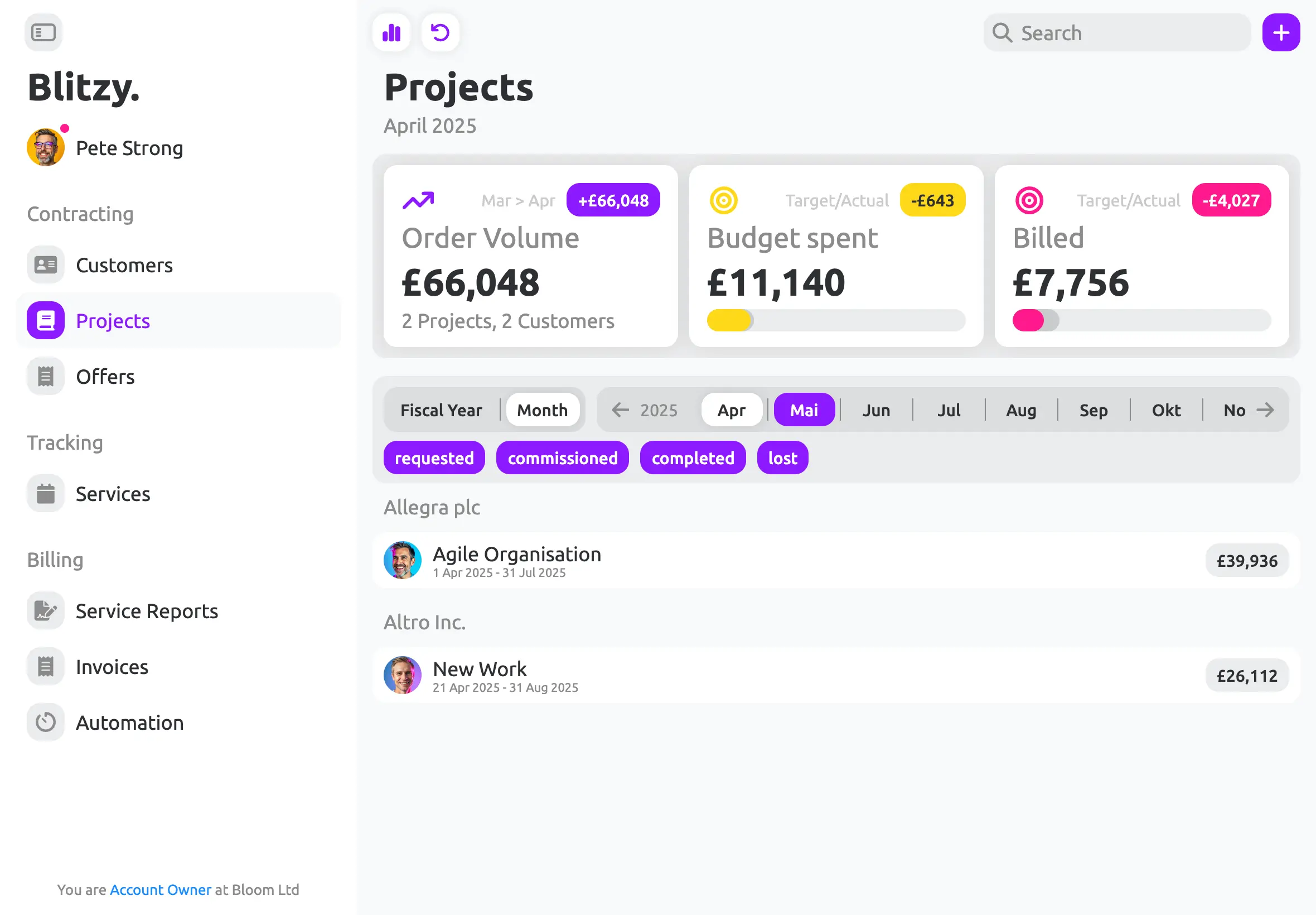Viewport: 1316px width, 915px height.
Task: Click the purple refresh arrow icon
Action: pyautogui.click(x=440, y=32)
